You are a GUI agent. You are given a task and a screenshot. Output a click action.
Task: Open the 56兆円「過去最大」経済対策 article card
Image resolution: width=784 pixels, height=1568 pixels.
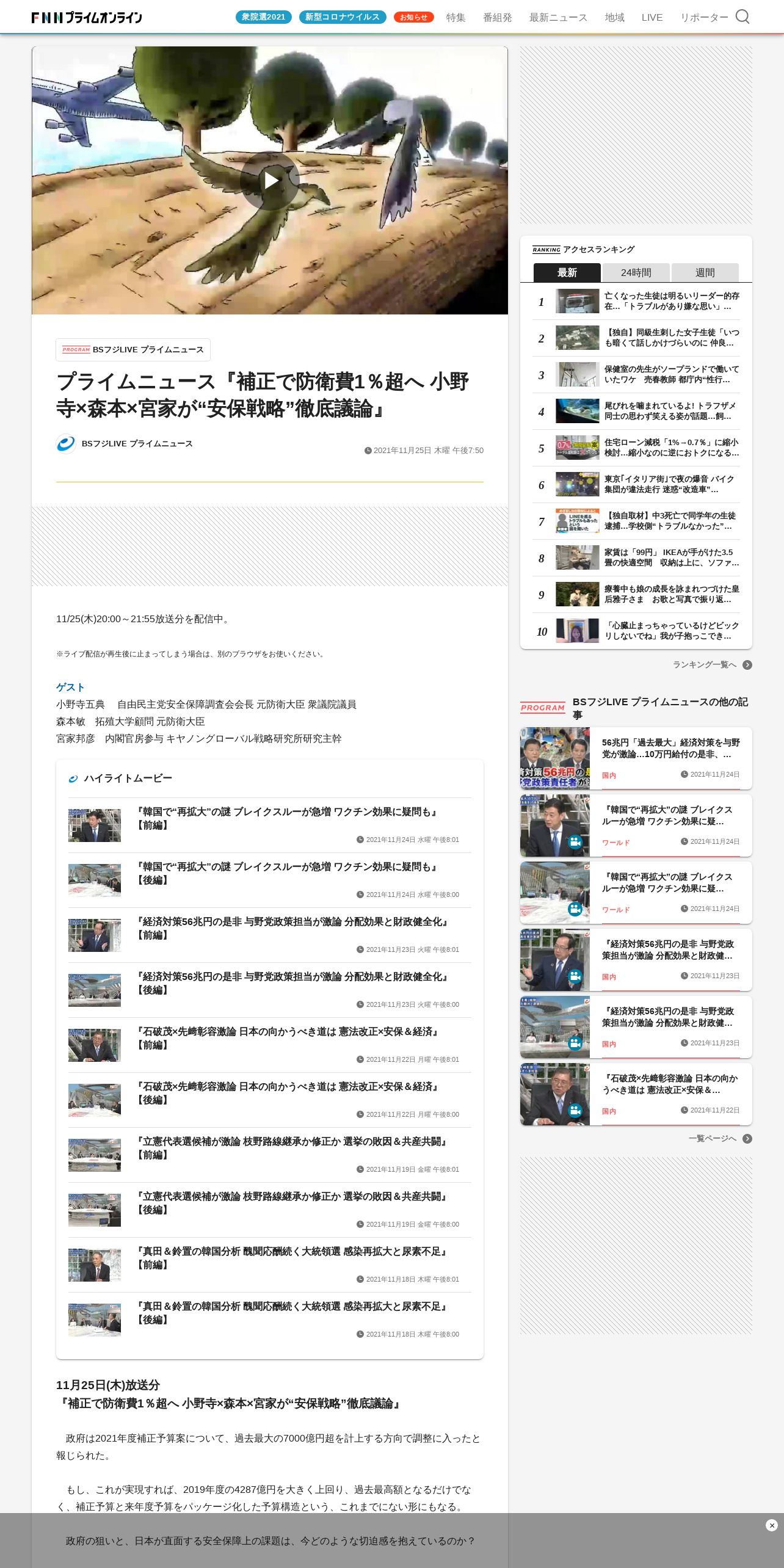tap(636, 758)
